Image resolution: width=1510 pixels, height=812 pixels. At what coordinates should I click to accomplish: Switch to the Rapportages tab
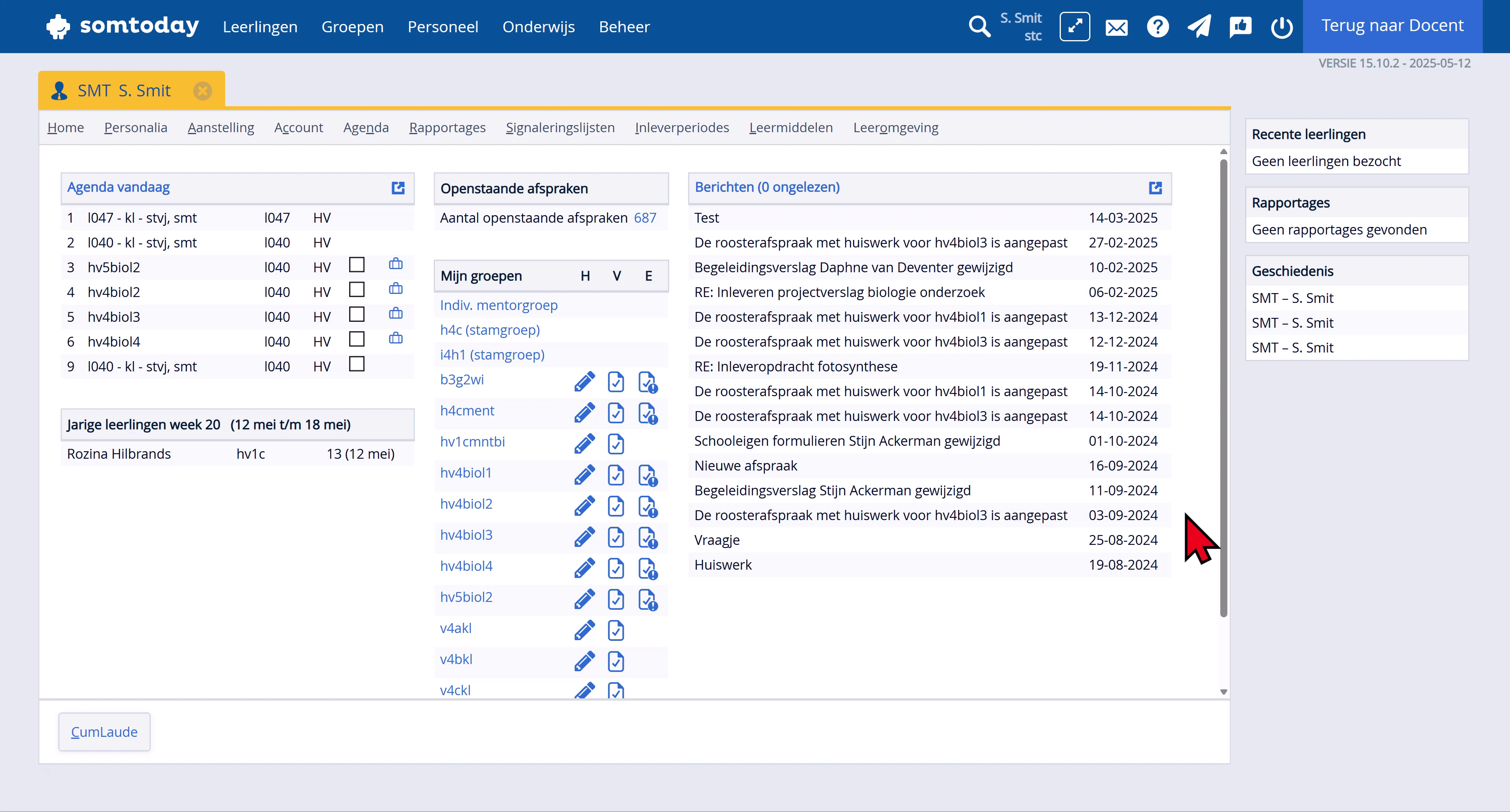point(447,128)
